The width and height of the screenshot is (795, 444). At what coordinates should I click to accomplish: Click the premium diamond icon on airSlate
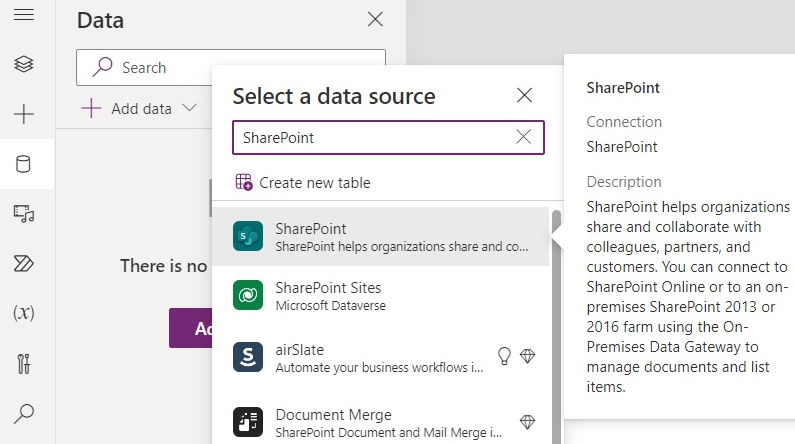click(527, 356)
